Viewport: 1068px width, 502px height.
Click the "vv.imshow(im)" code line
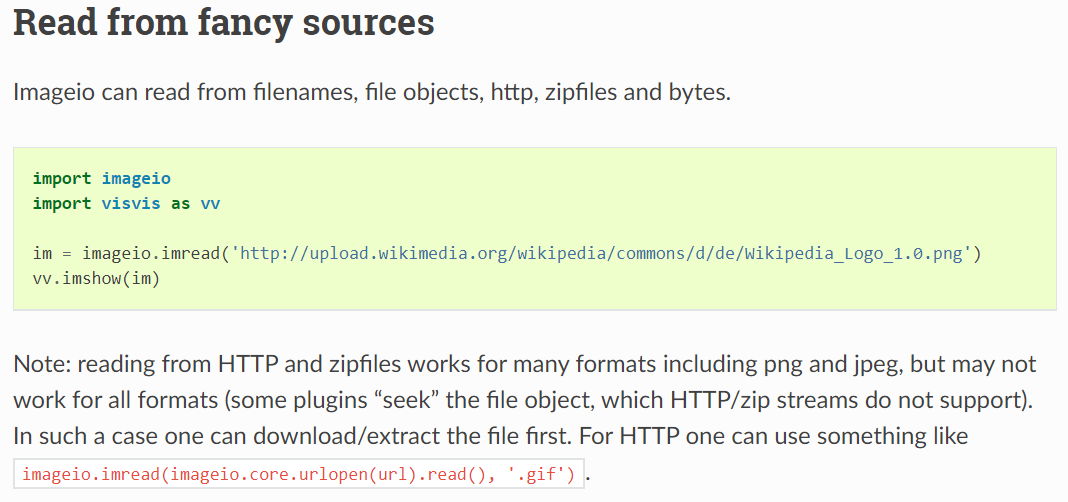96,278
